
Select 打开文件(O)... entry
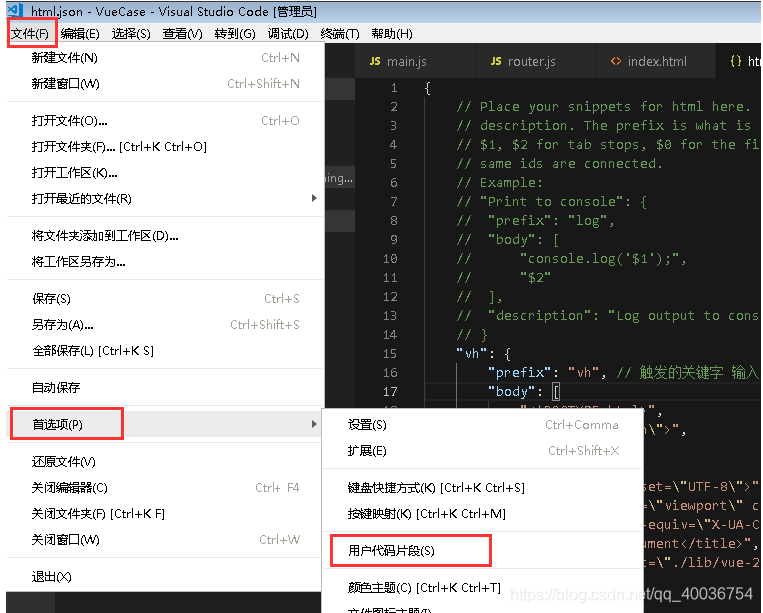click(x=165, y=121)
